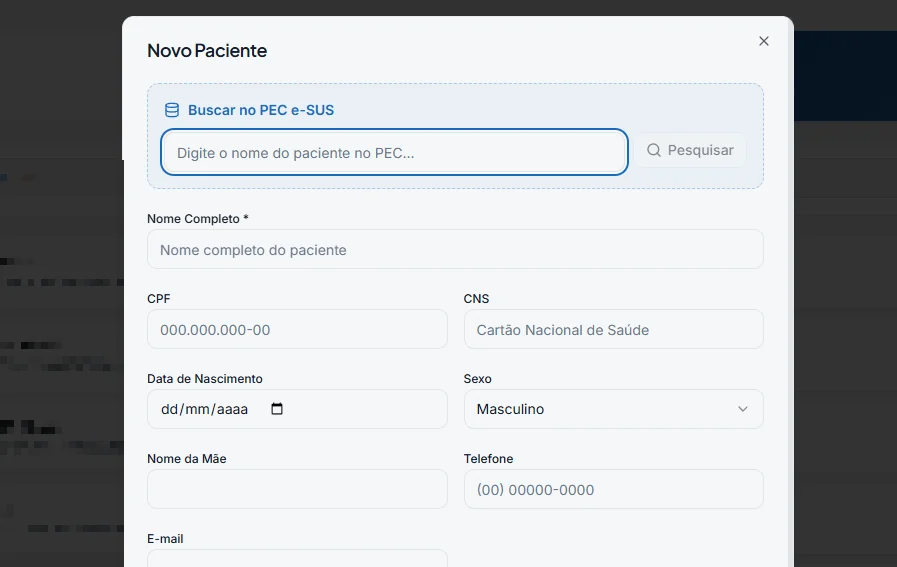Focus the PEC patient name search field
This screenshot has width=897, height=567.
(394, 152)
